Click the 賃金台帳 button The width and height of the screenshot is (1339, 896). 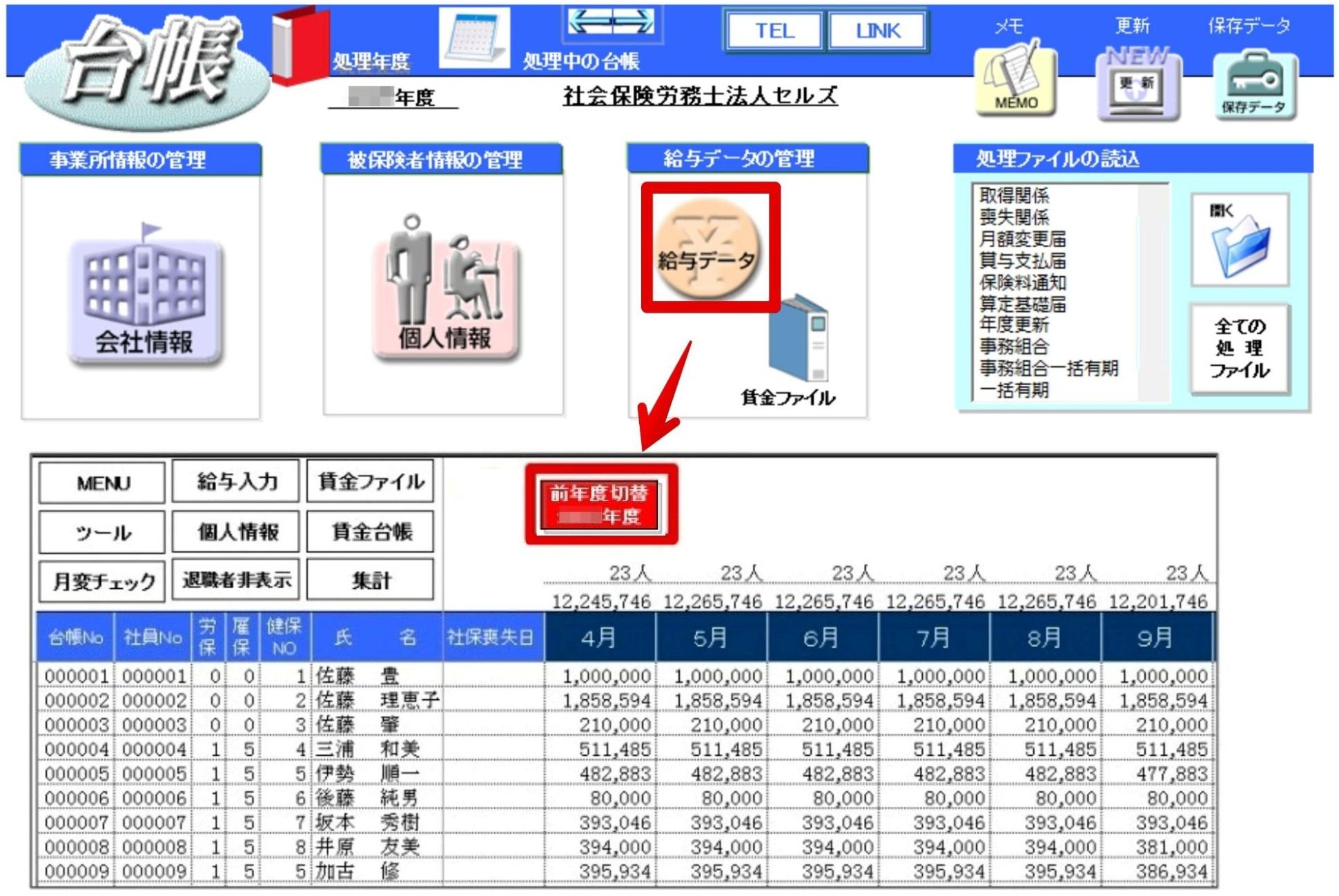tap(371, 532)
